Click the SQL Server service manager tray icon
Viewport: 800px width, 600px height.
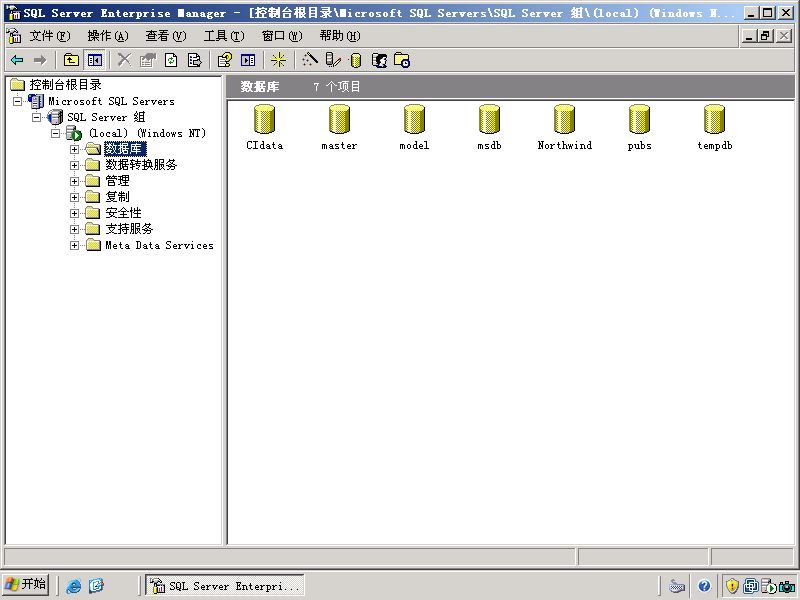(768, 586)
